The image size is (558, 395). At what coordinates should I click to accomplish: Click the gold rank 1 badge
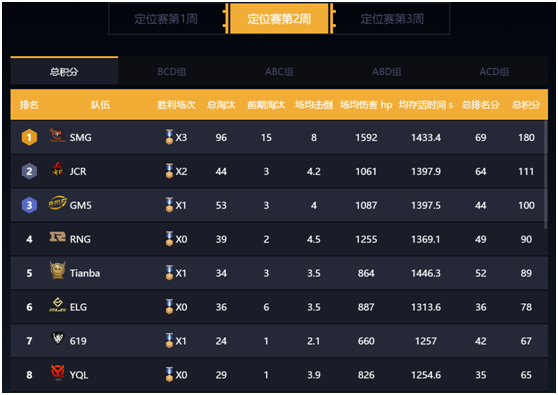click(x=29, y=137)
